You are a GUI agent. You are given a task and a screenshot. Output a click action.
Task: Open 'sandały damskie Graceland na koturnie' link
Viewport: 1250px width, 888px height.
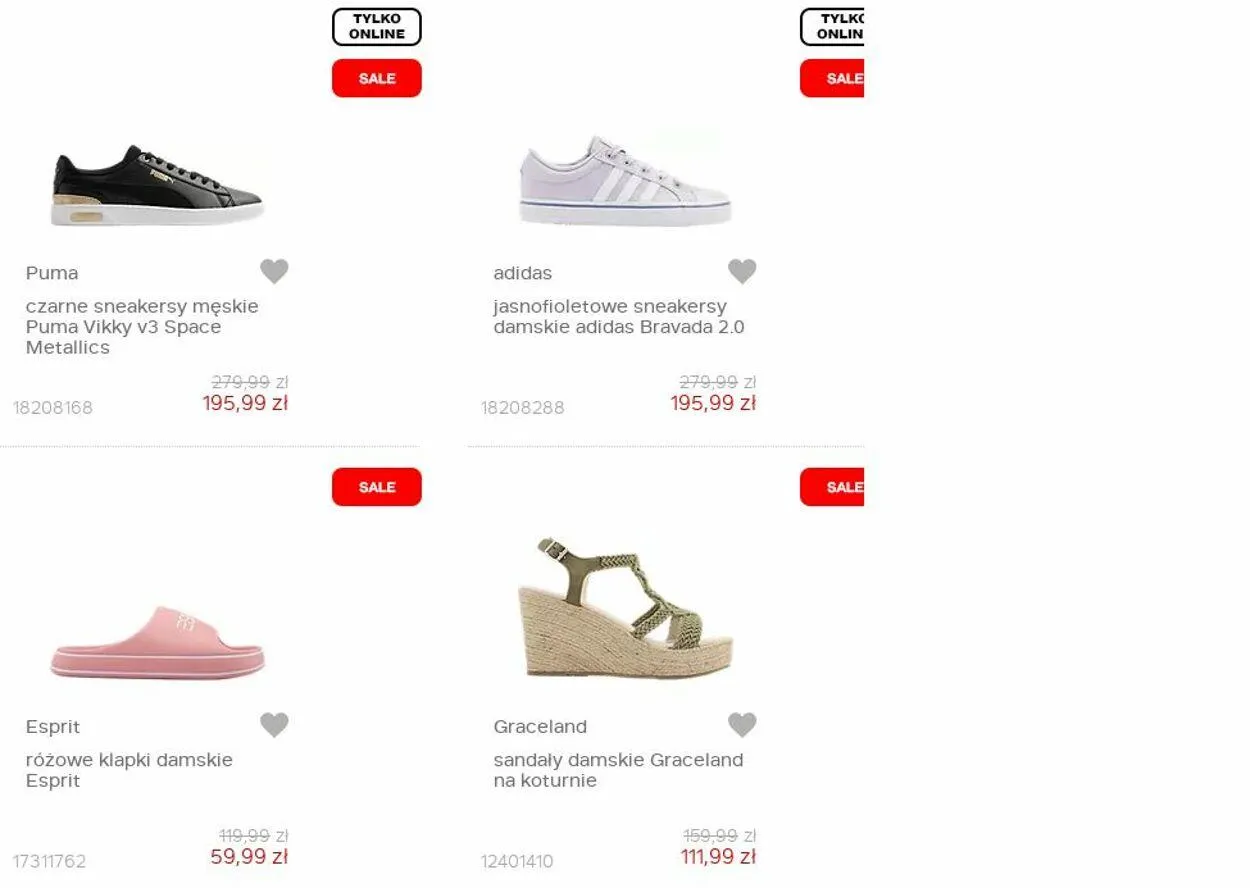618,770
